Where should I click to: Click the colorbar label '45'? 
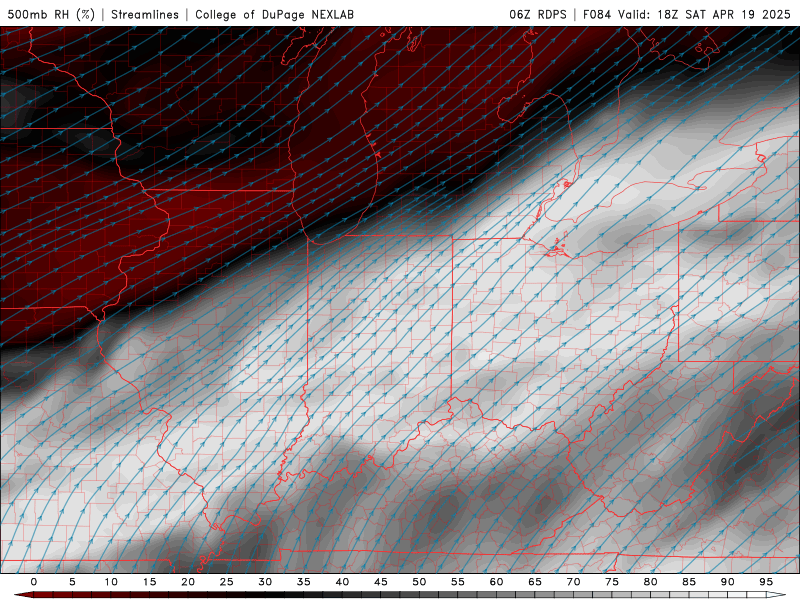coord(381,582)
